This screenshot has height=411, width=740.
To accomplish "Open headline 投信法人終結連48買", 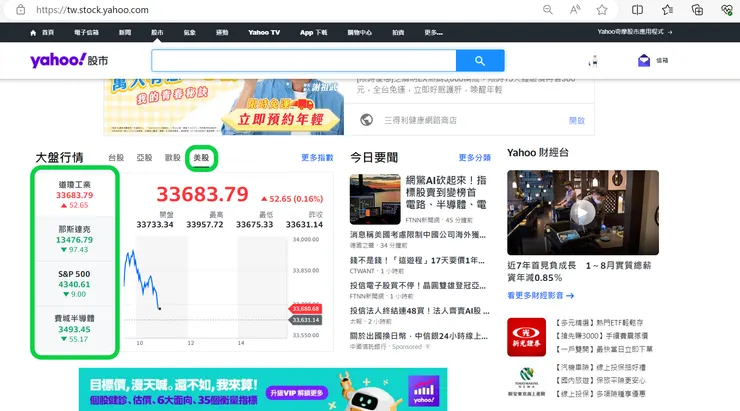I will (x=420, y=311).
